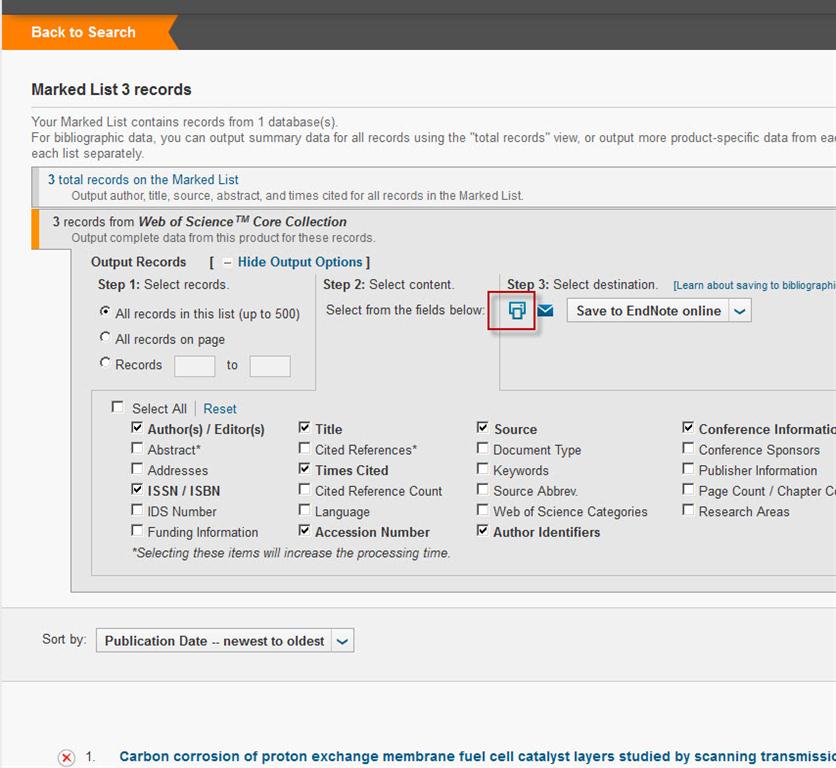
Task: Select All records on page option
Action: click(106, 338)
